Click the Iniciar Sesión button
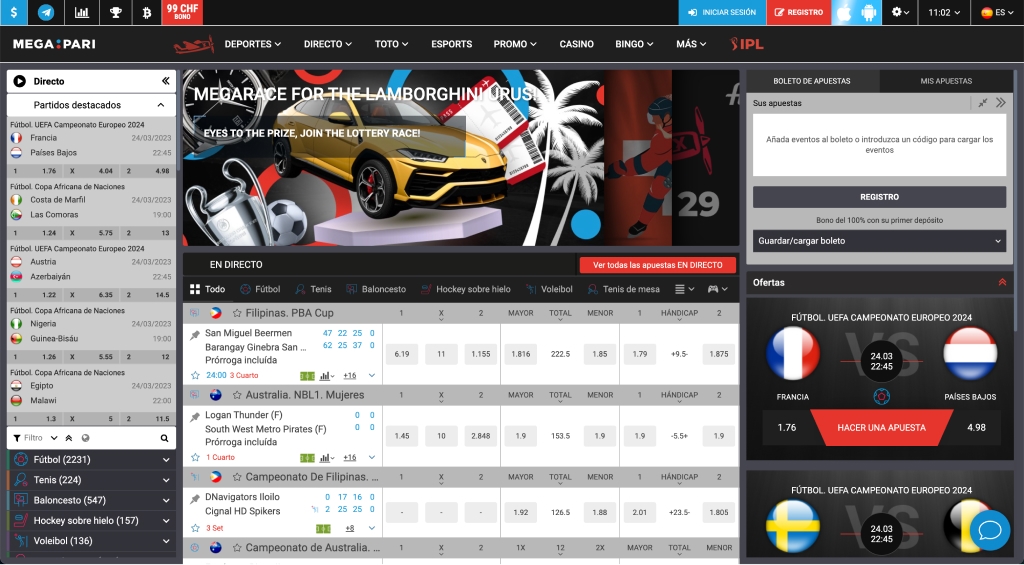 (721, 13)
